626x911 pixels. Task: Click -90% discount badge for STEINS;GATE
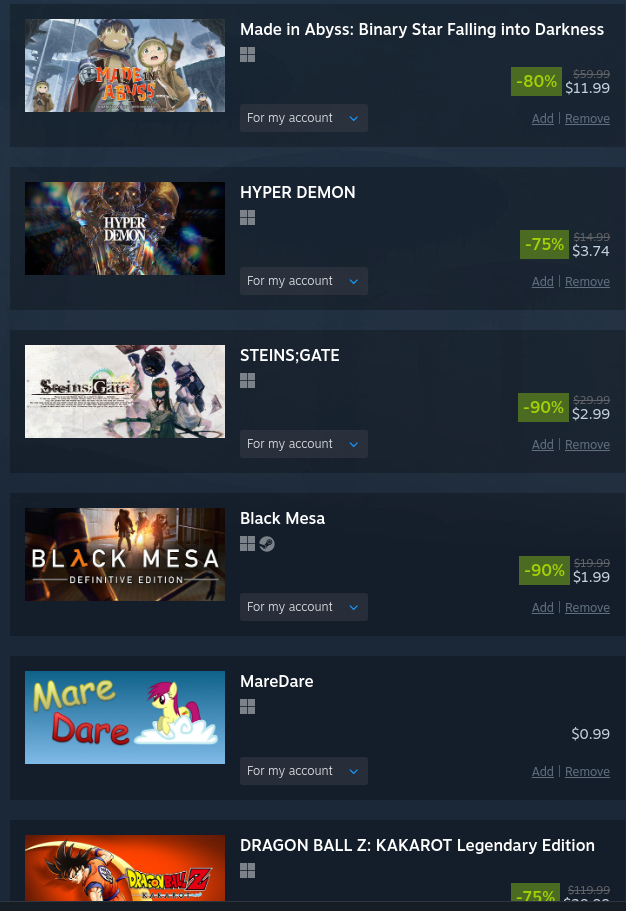coord(543,407)
